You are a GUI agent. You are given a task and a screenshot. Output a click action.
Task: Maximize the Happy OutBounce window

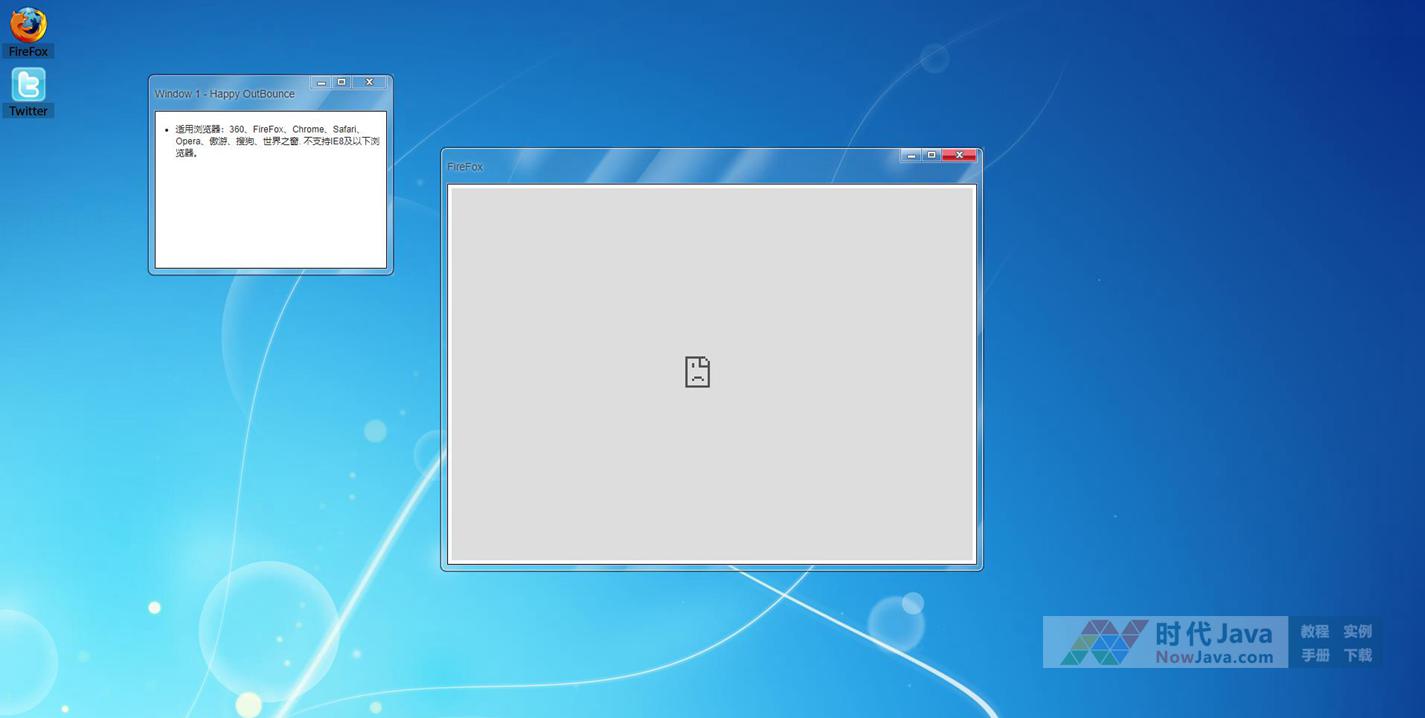[342, 83]
